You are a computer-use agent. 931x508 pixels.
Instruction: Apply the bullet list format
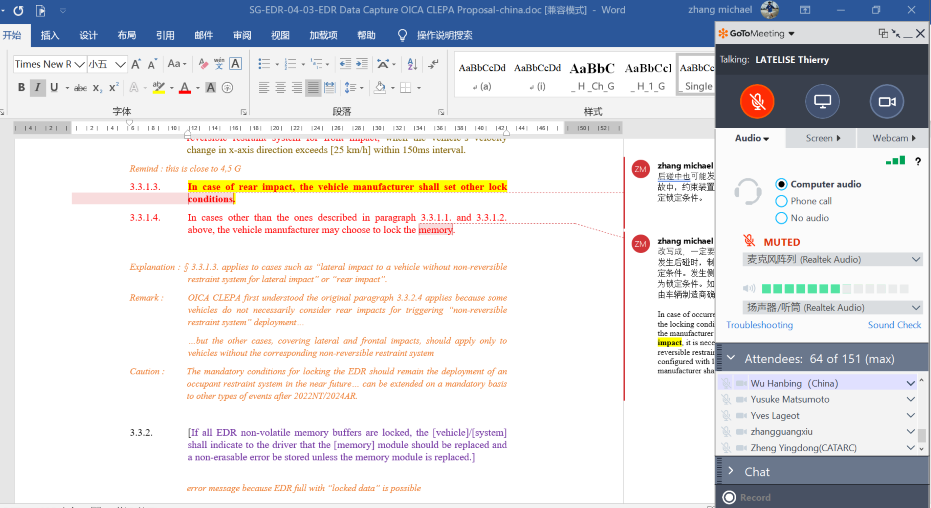pos(261,64)
